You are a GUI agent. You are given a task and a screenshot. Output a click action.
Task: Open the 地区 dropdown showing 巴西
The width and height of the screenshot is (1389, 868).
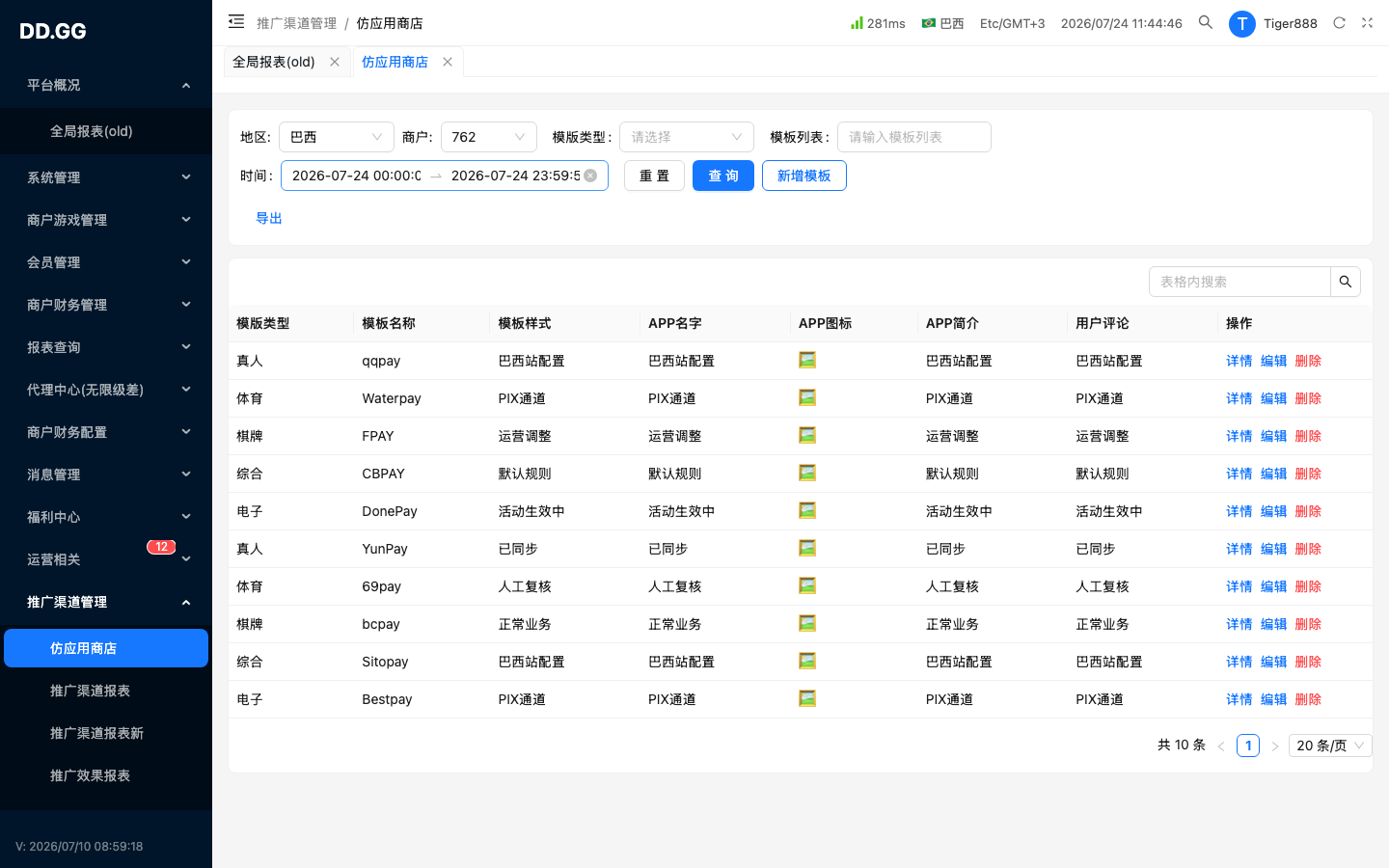click(337, 137)
